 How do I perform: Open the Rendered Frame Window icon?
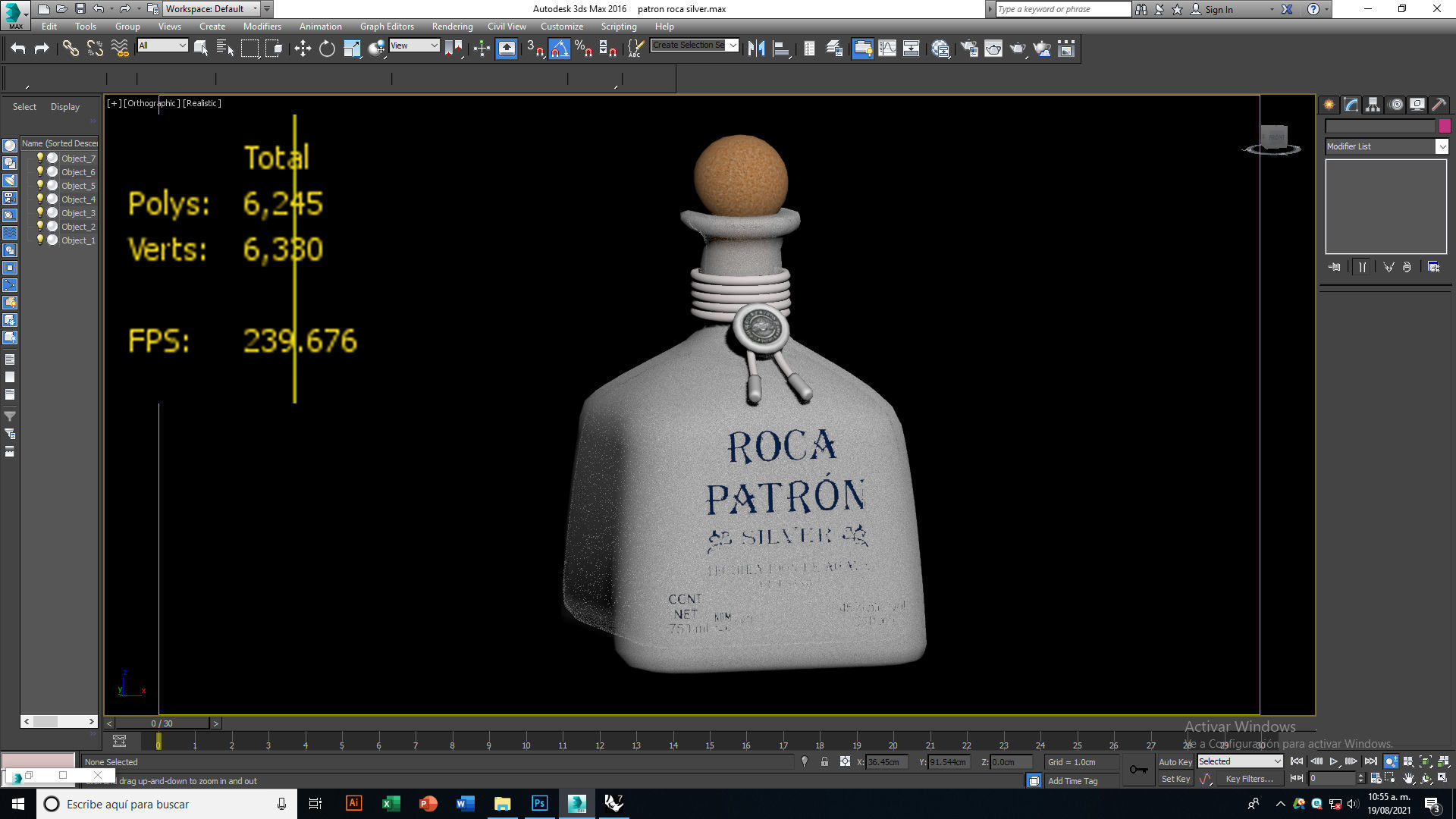tap(993, 49)
